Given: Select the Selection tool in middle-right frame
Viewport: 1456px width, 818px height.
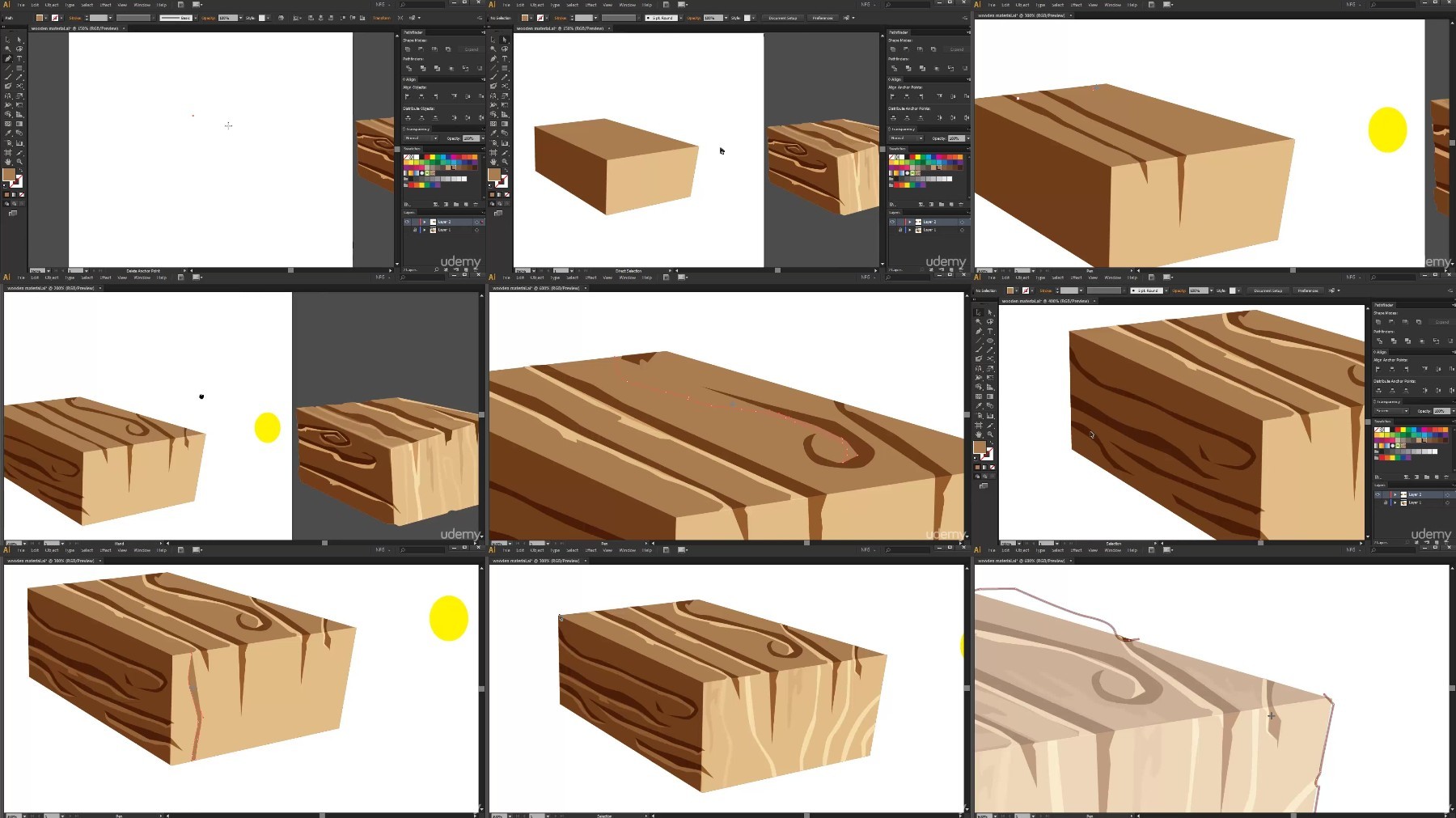Looking at the screenshot, I should tap(978, 312).
